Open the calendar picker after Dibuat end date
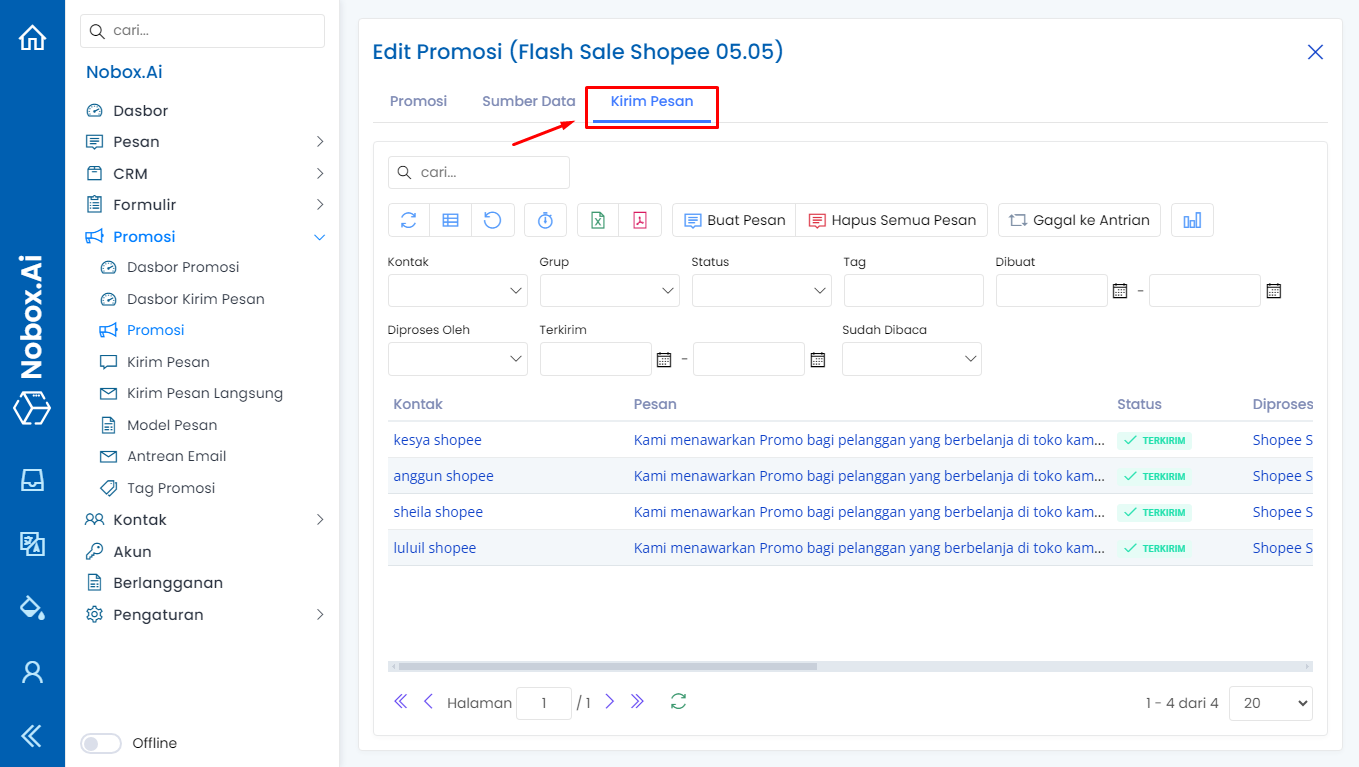 pos(1273,291)
